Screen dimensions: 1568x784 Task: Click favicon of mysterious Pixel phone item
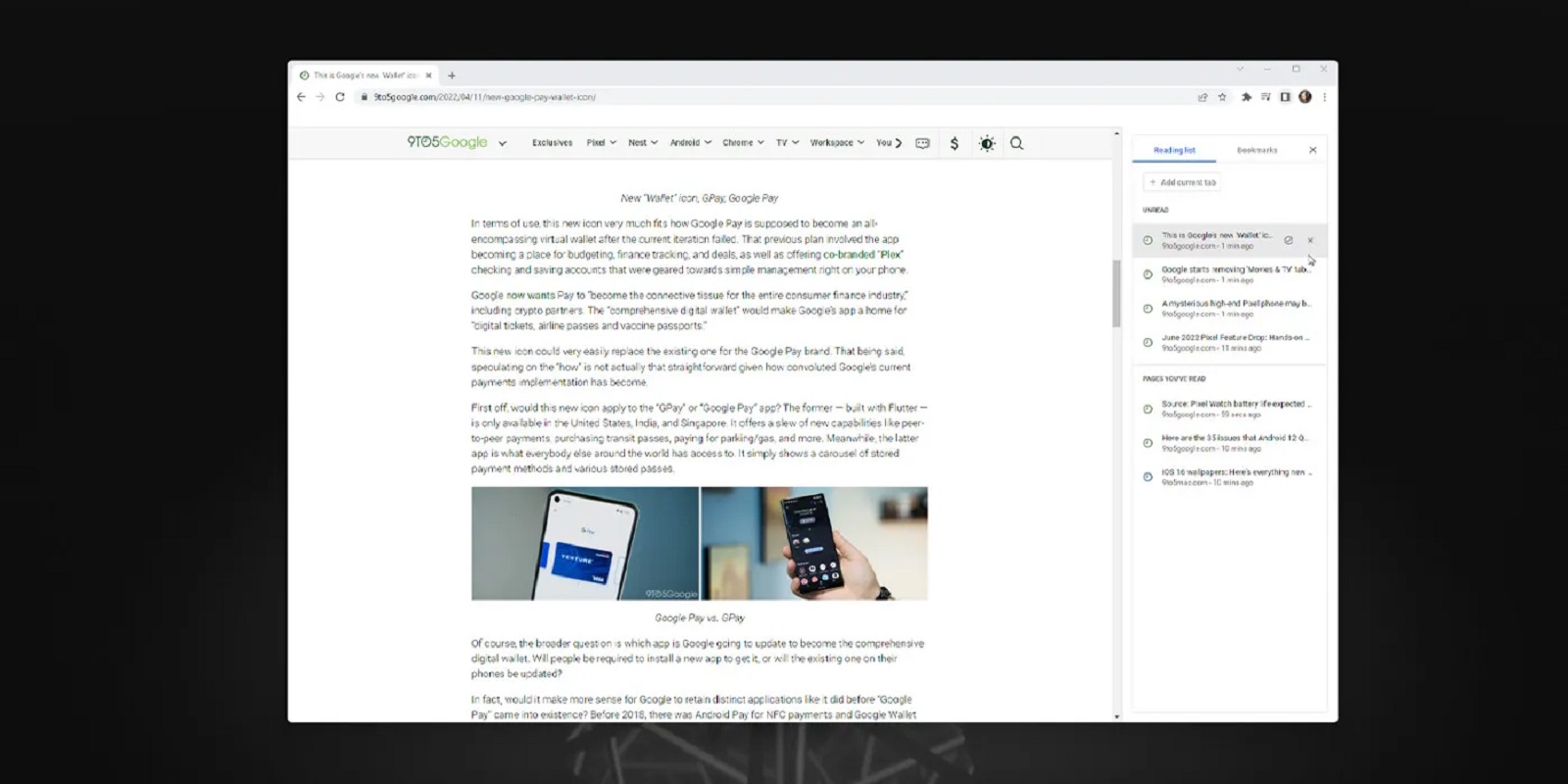click(x=1148, y=309)
